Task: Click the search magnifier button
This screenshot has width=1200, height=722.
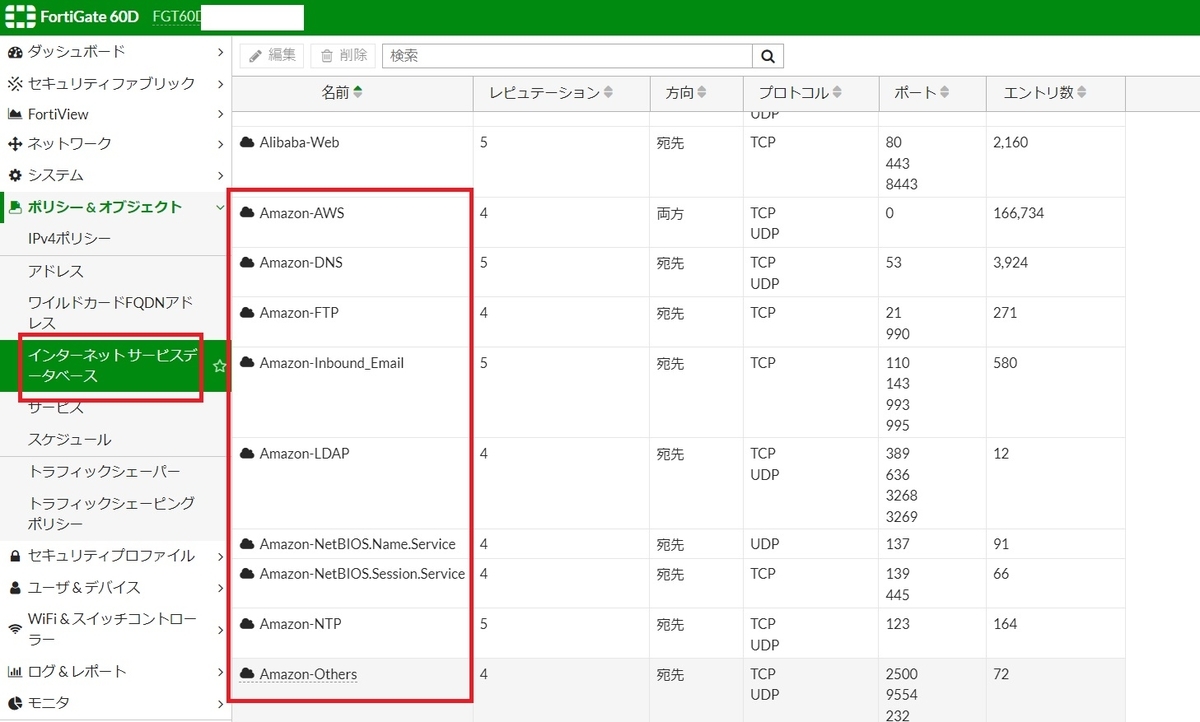Action: pos(768,56)
